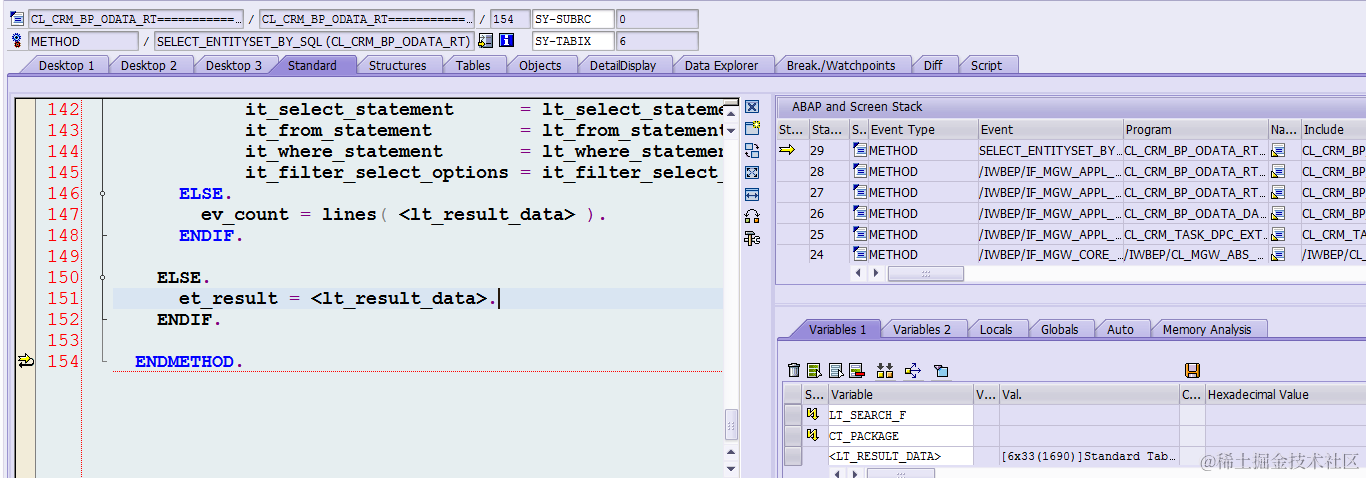
Task: Collapse the code block at line 150
Action: 102,277
